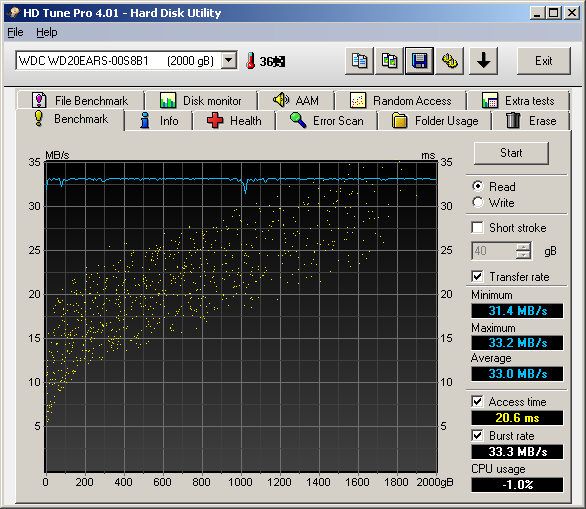Switch to the Error Scan tab

pos(326,121)
